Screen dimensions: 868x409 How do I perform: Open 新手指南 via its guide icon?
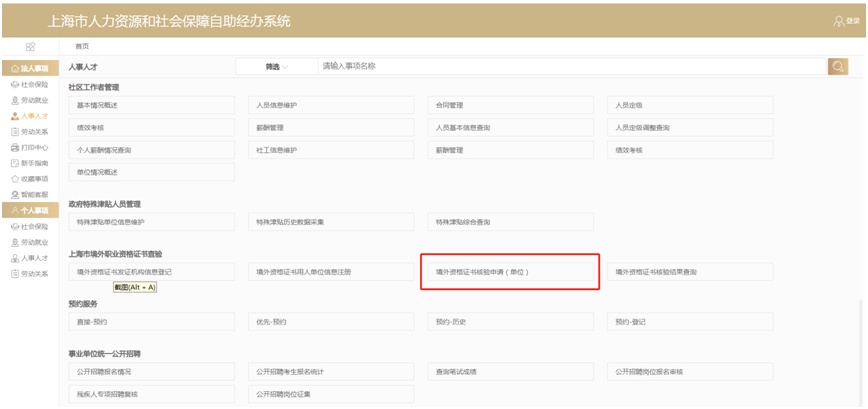coord(15,163)
